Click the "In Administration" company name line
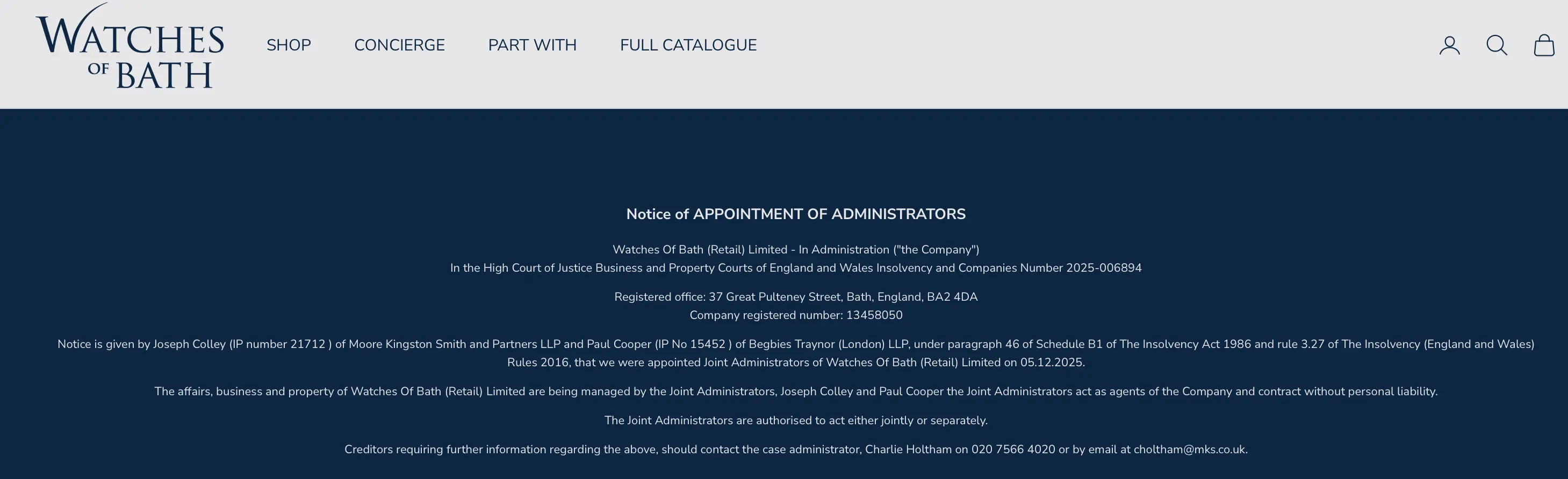1568x479 pixels. pos(796,250)
